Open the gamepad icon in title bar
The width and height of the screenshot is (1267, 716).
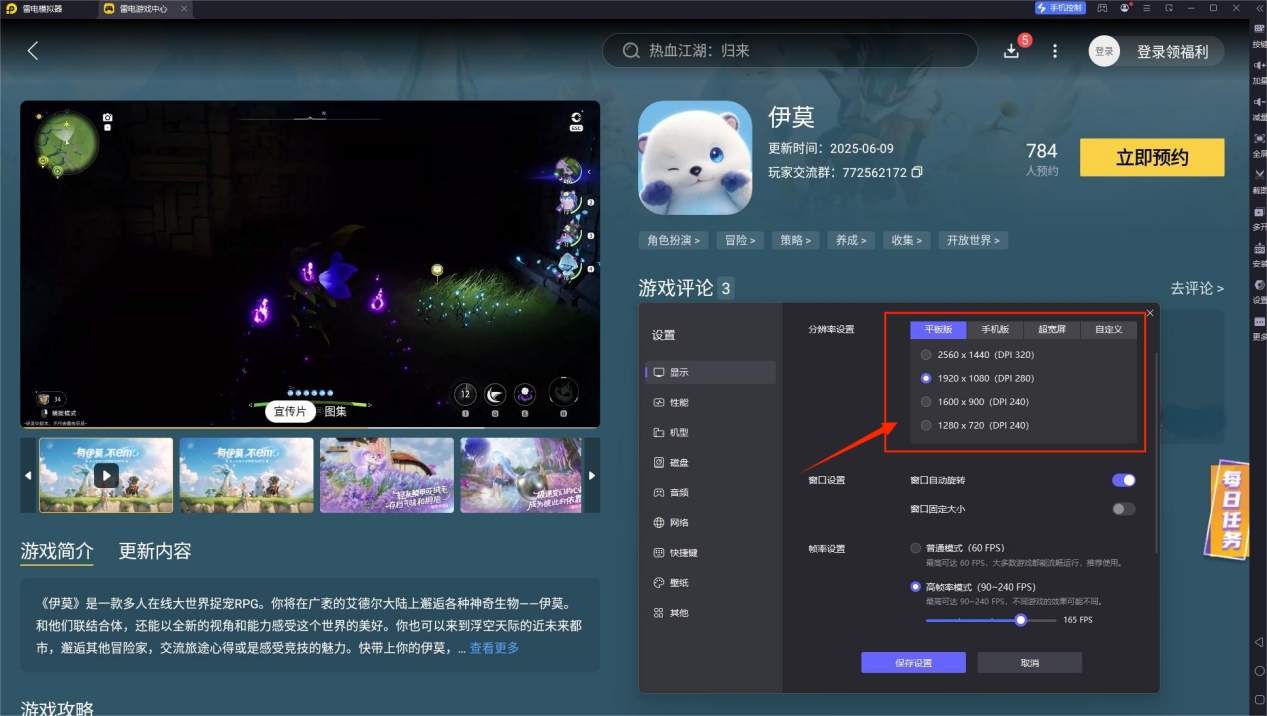tap(1102, 8)
